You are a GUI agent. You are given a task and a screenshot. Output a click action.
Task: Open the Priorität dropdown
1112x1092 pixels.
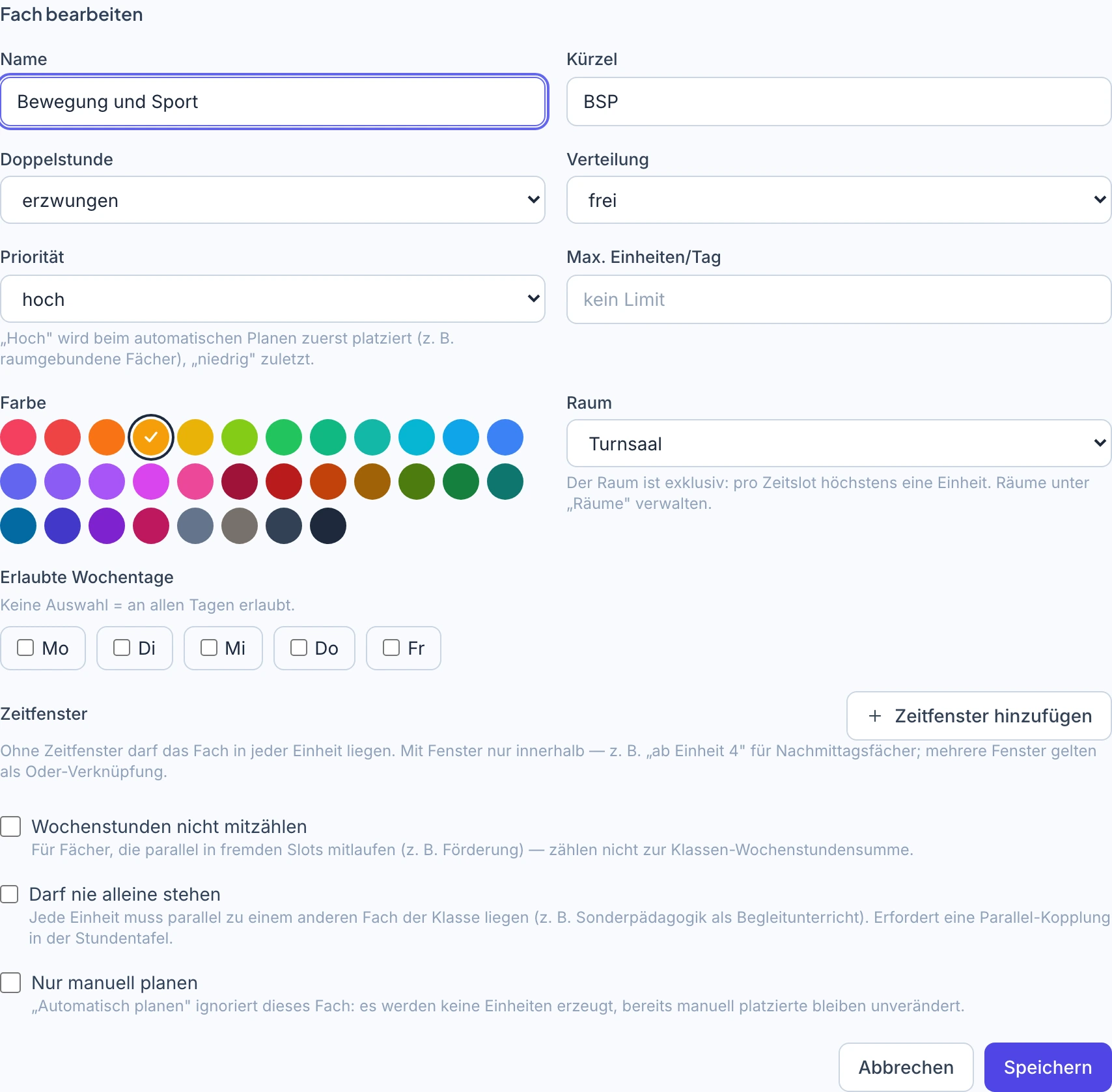273,299
